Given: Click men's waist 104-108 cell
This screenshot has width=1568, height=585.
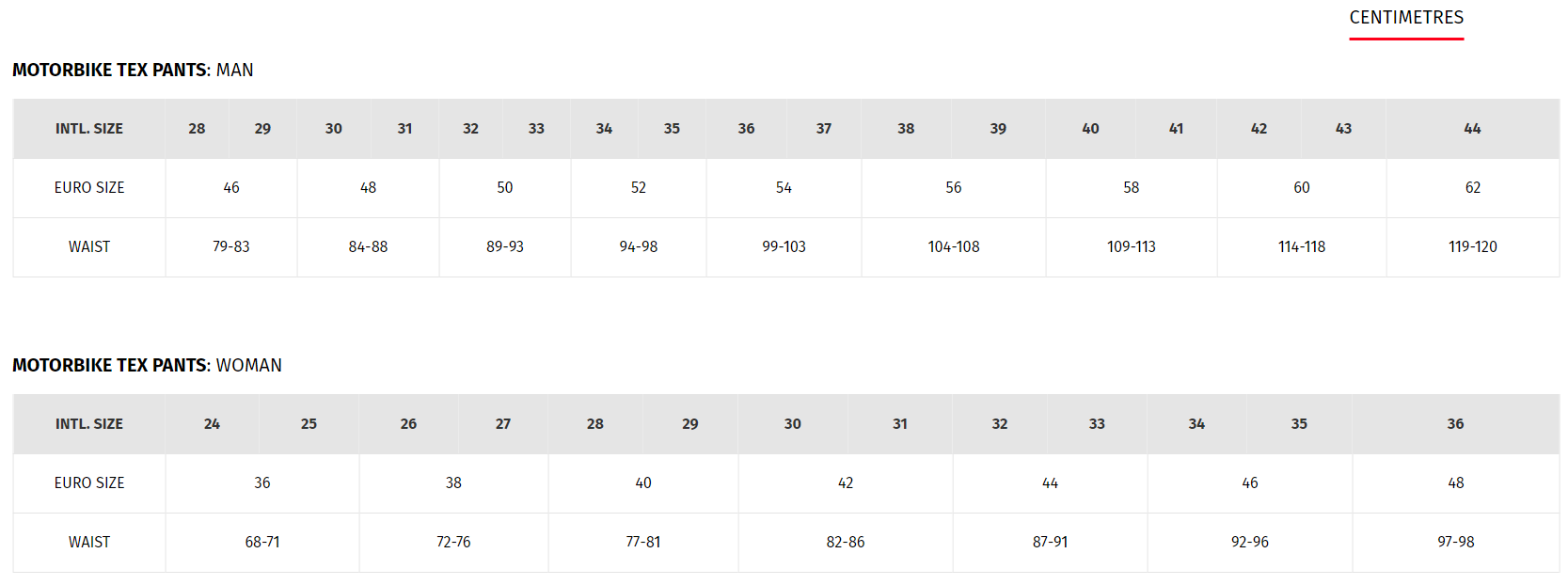Looking at the screenshot, I should (x=954, y=247).
